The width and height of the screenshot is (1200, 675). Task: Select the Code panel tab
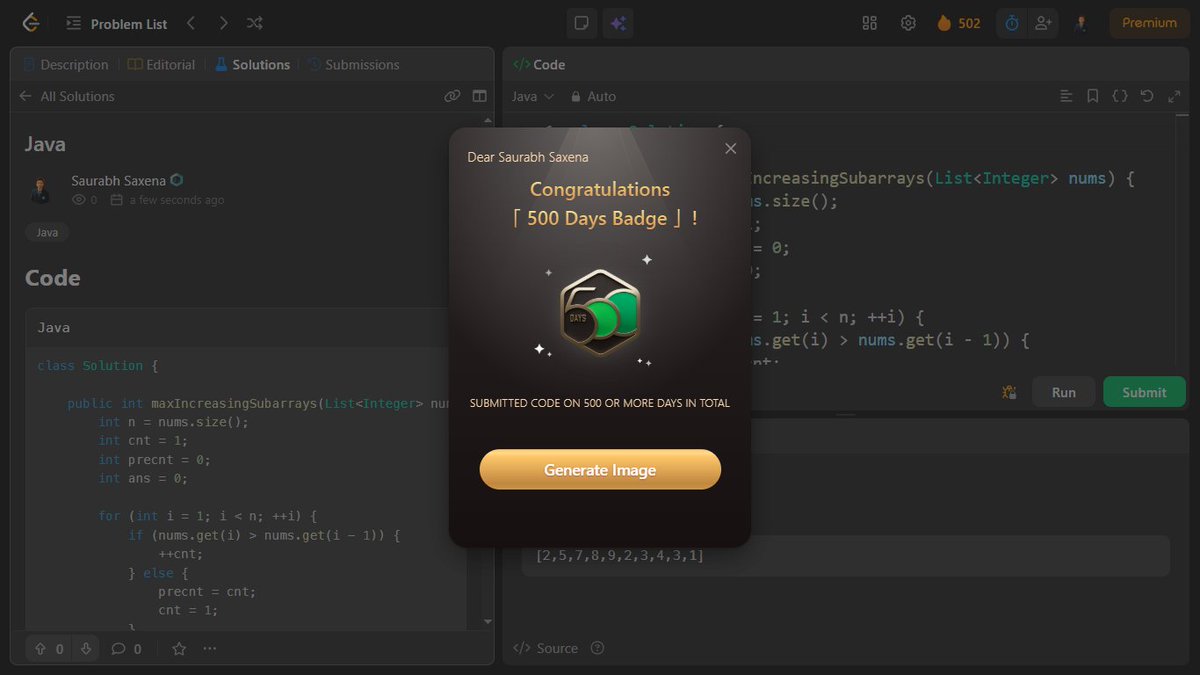pyautogui.click(x=539, y=64)
